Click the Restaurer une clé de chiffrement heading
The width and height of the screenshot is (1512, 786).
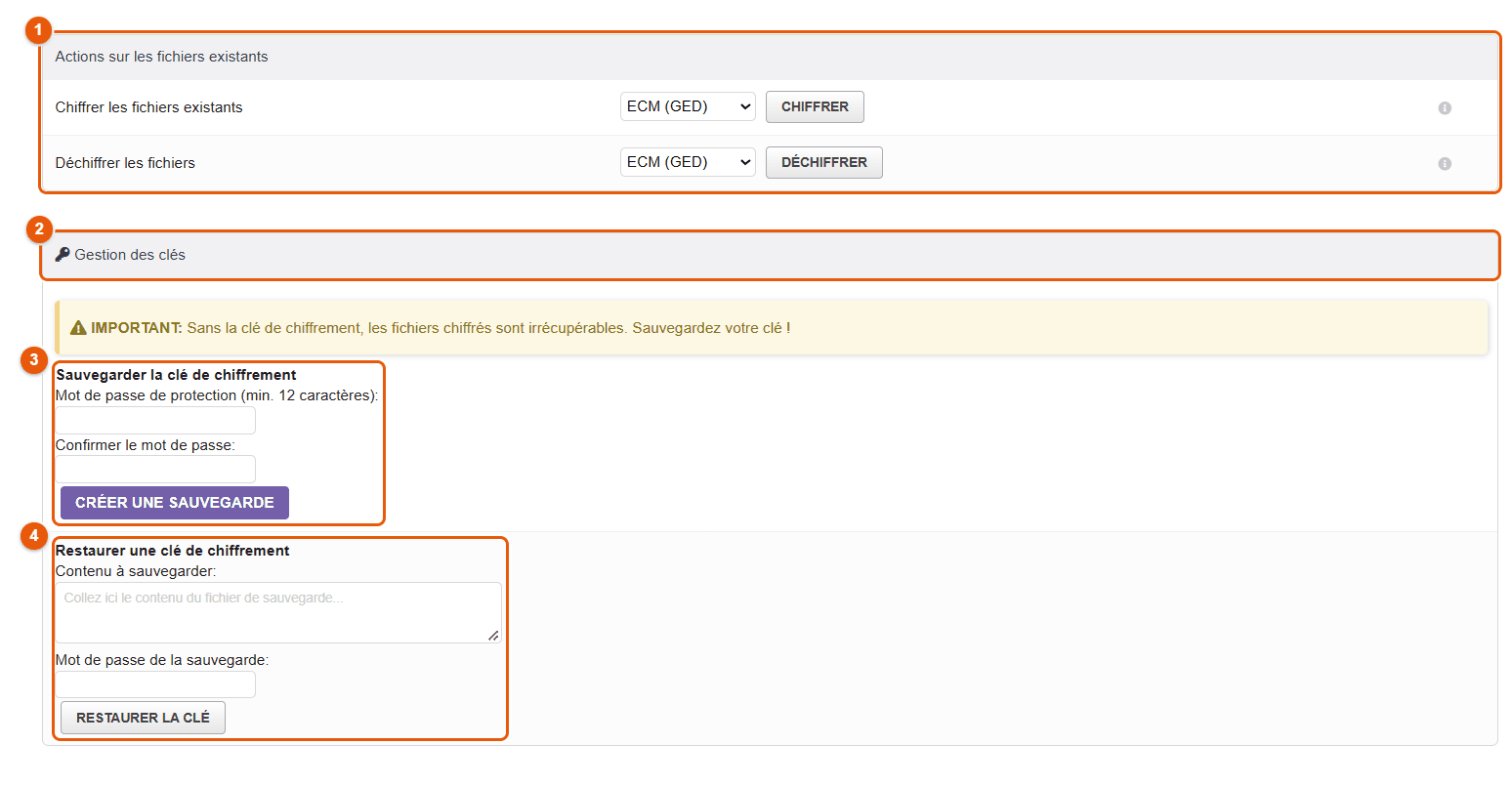point(173,550)
